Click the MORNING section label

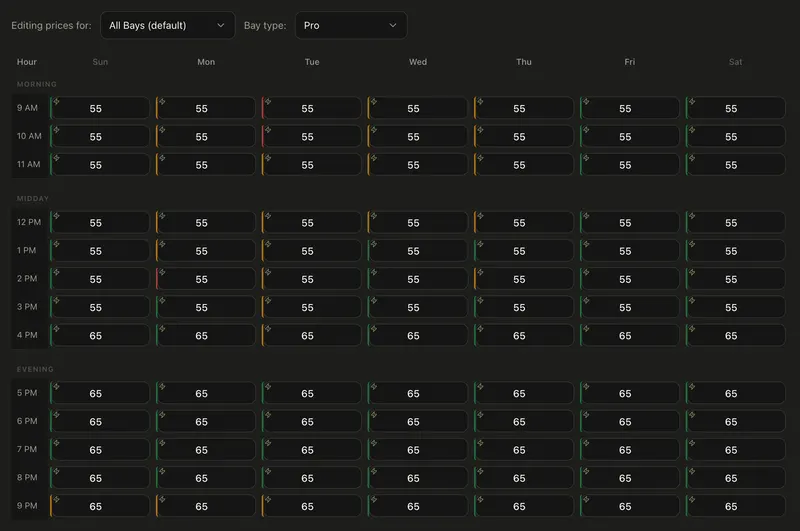tap(36, 84)
